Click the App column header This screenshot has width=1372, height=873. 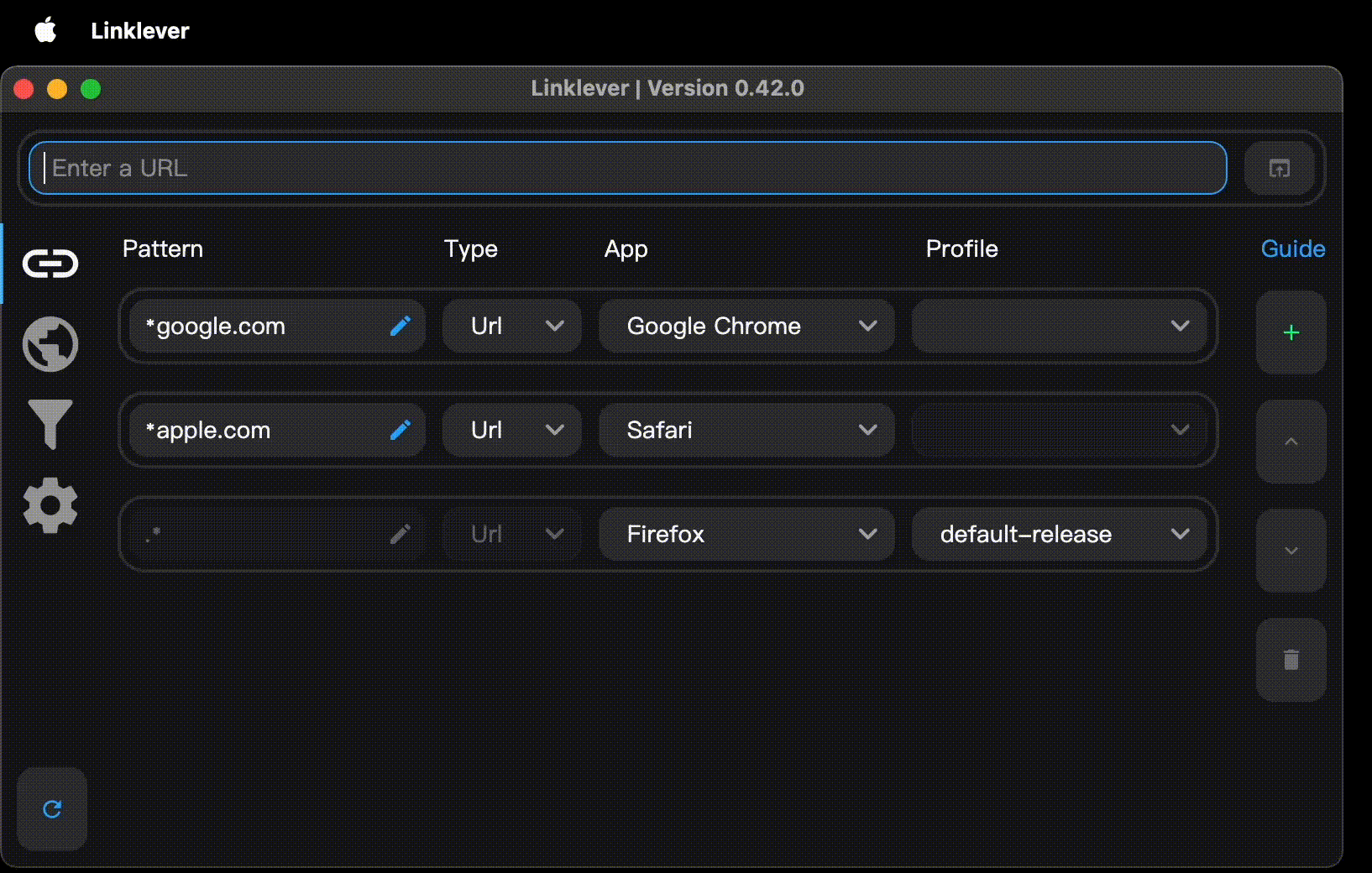pyautogui.click(x=626, y=249)
